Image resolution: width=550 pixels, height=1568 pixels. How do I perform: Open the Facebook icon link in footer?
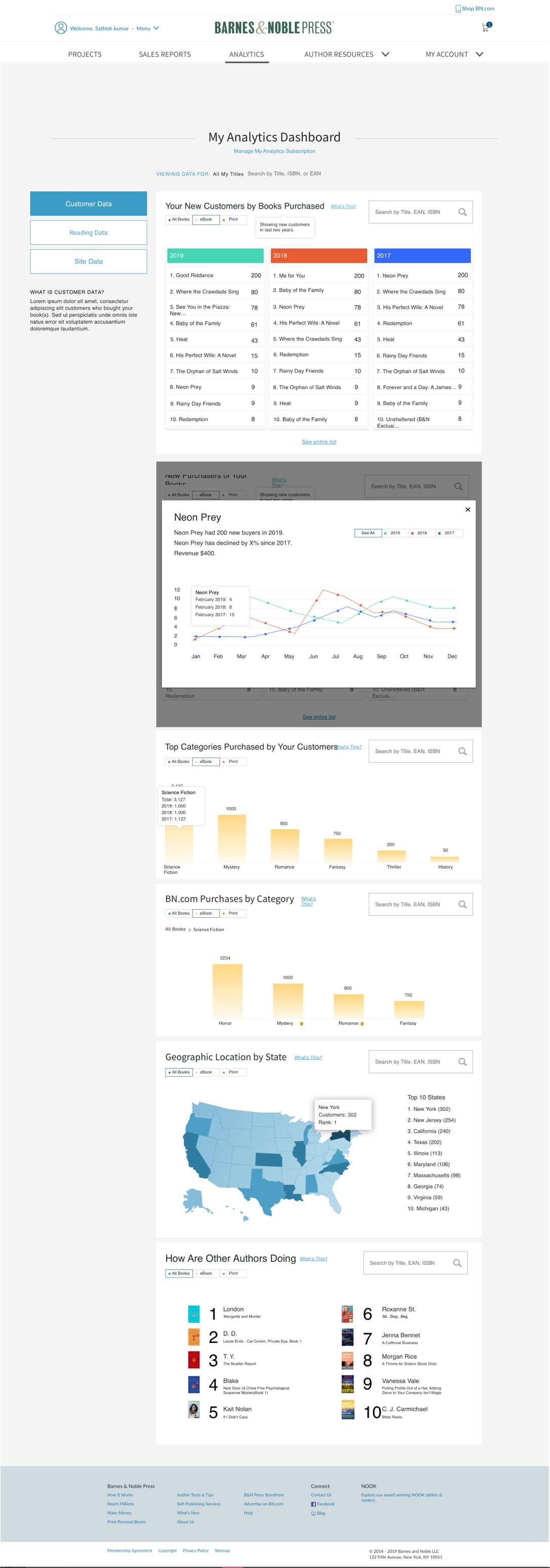pyautogui.click(x=313, y=1504)
